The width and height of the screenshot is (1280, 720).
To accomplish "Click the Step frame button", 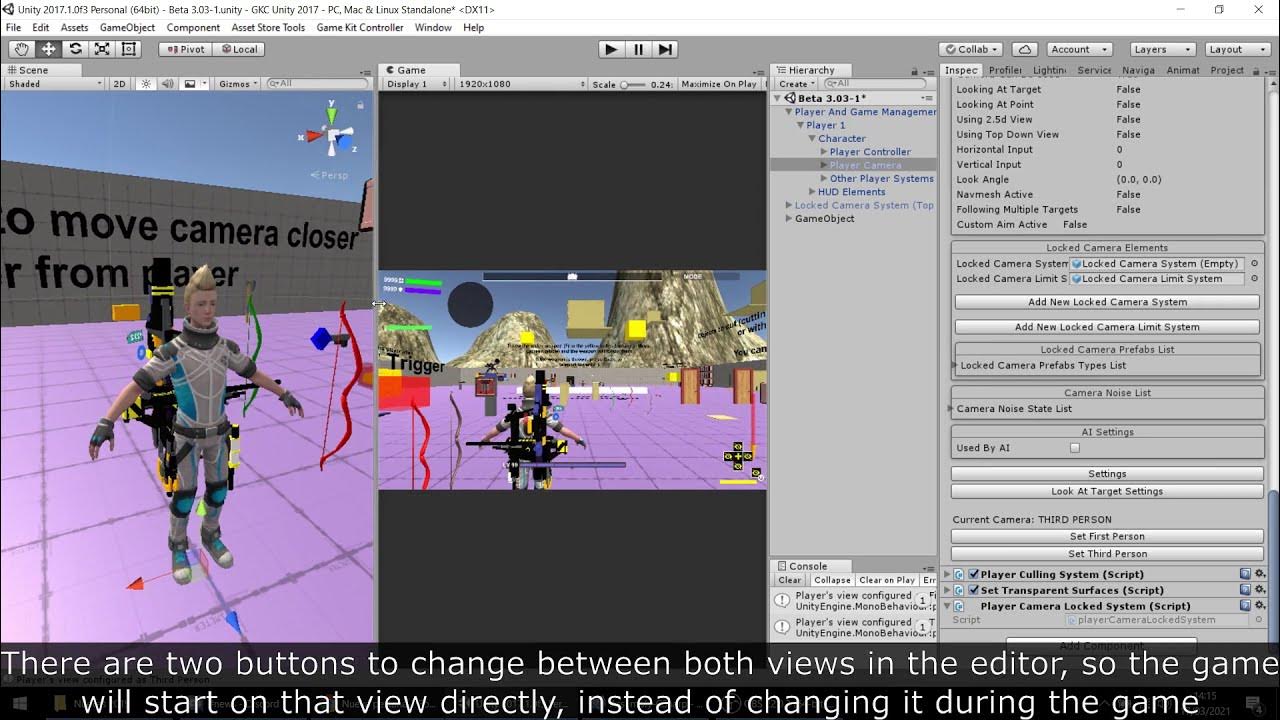I will point(665,49).
